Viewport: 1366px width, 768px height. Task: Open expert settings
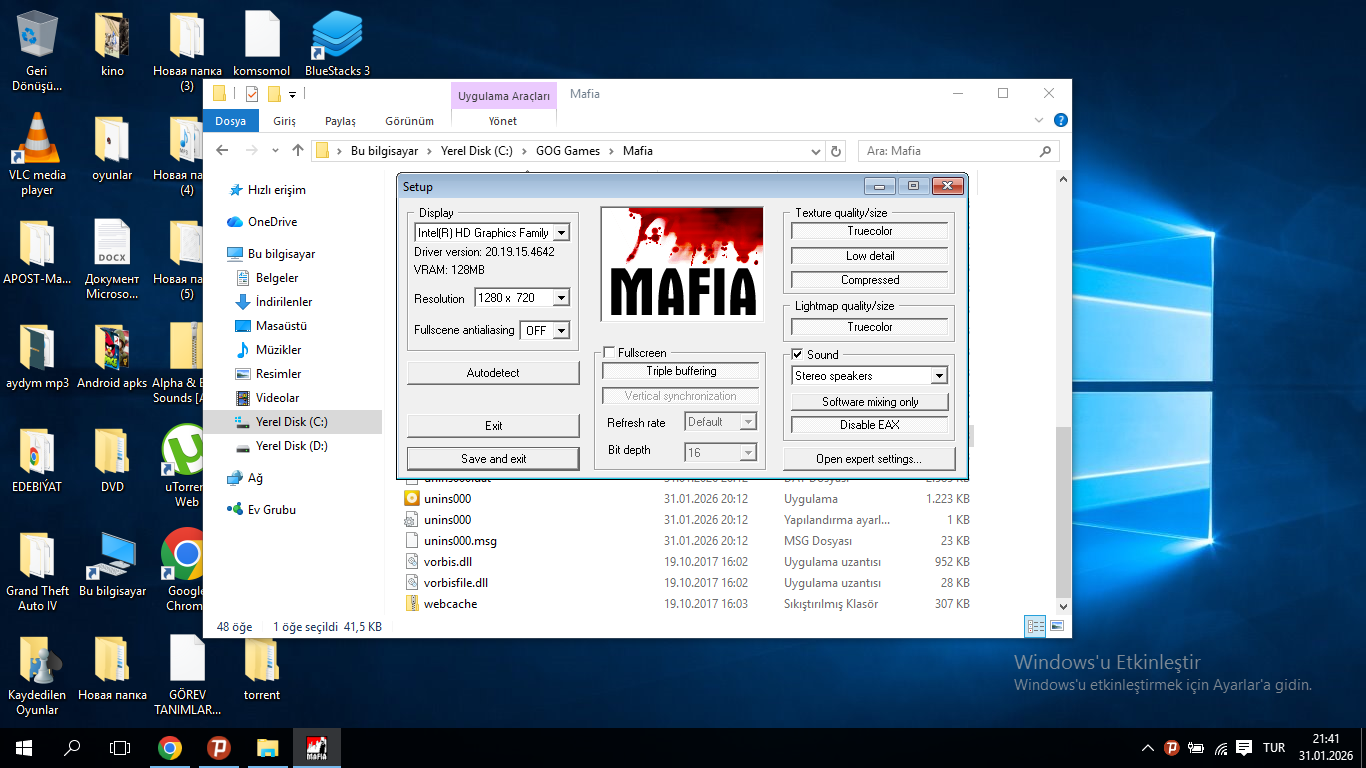(869, 459)
